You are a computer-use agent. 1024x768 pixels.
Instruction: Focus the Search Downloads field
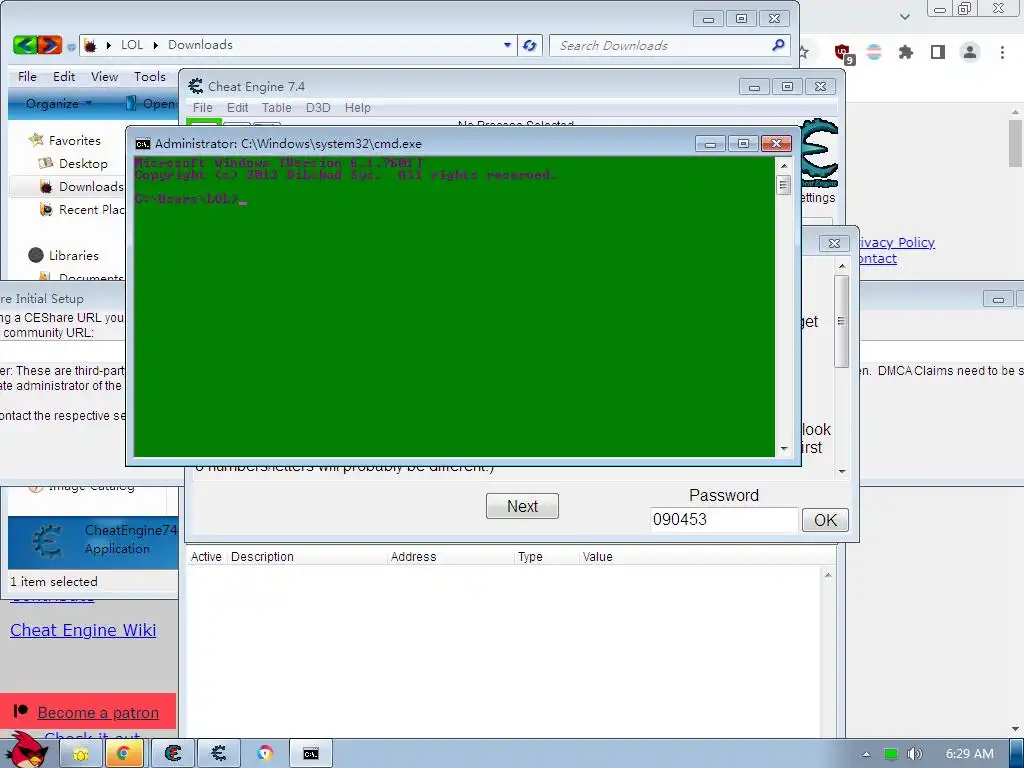[x=669, y=45]
